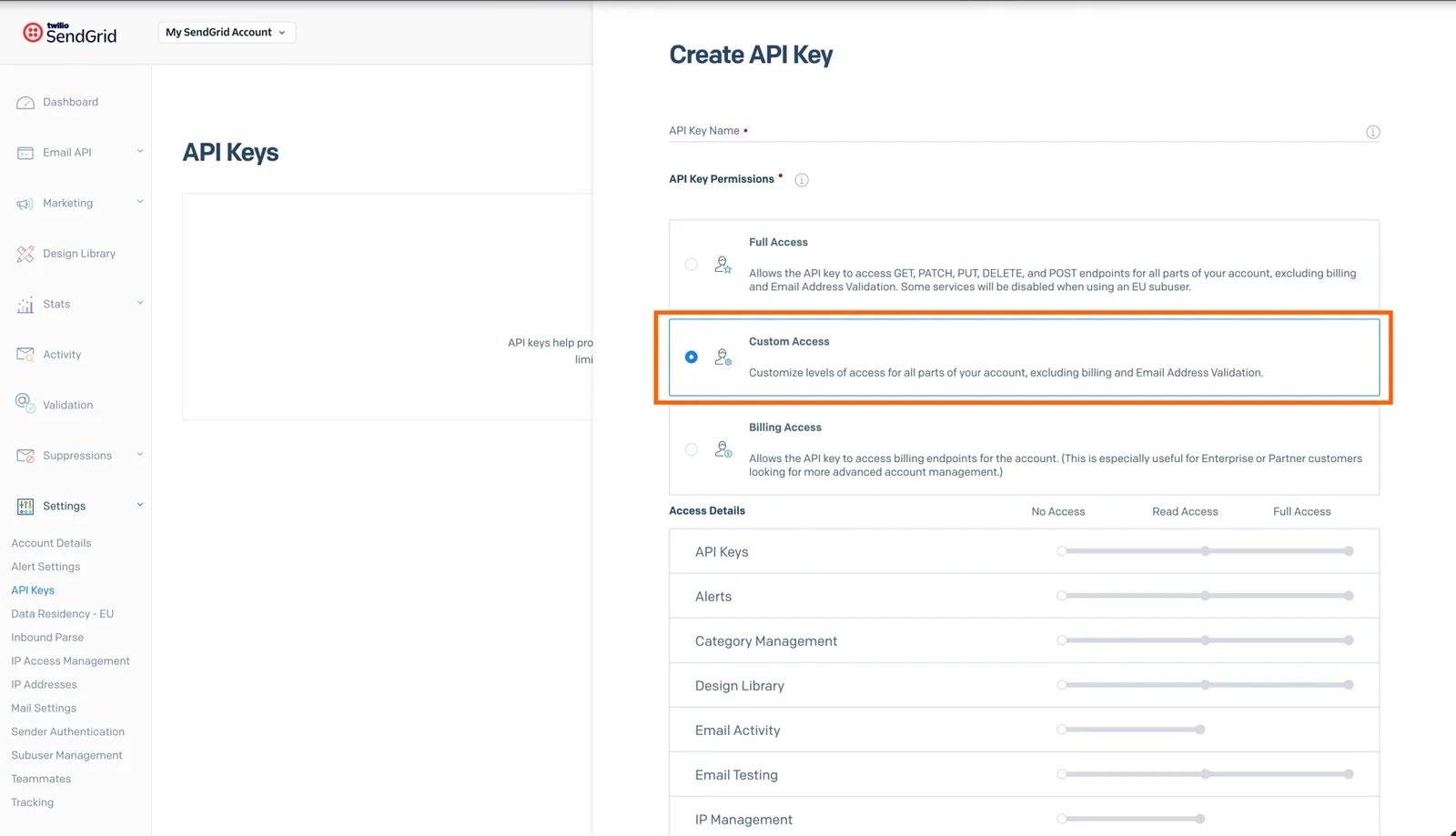Select the Billing Access radio button
The height and width of the screenshot is (836, 1456).
point(692,449)
